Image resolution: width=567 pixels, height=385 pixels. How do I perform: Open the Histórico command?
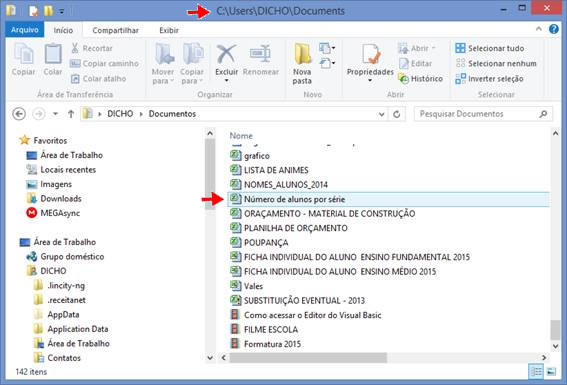(420, 78)
